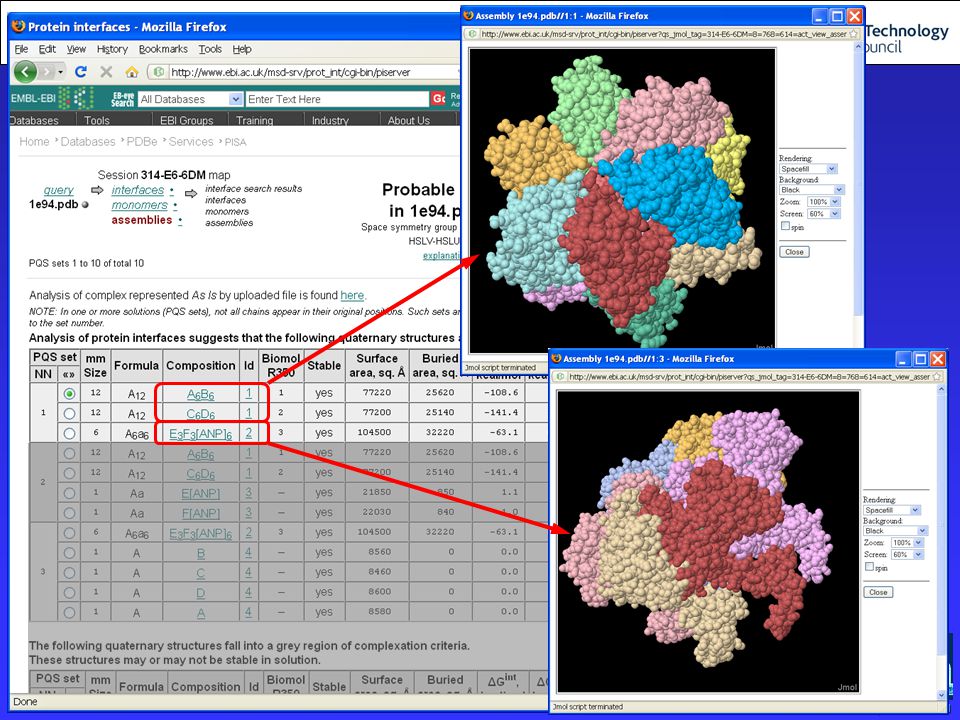The image size is (960, 720).
Task: Open Background Black dropdown in Assembly 1:3
Action: pyautogui.click(x=896, y=531)
